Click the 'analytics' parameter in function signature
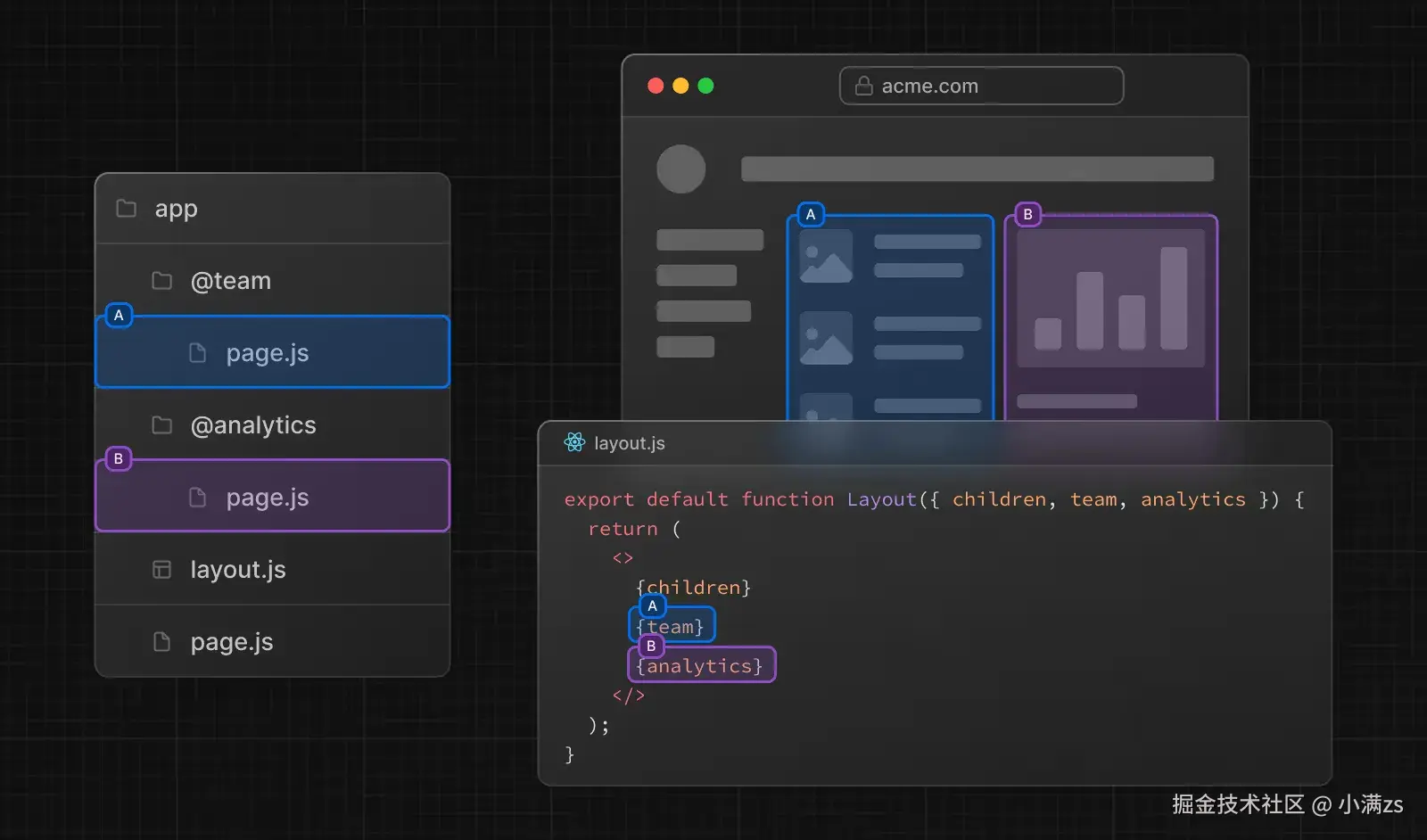Viewport: 1427px width, 840px height. [x=1193, y=499]
